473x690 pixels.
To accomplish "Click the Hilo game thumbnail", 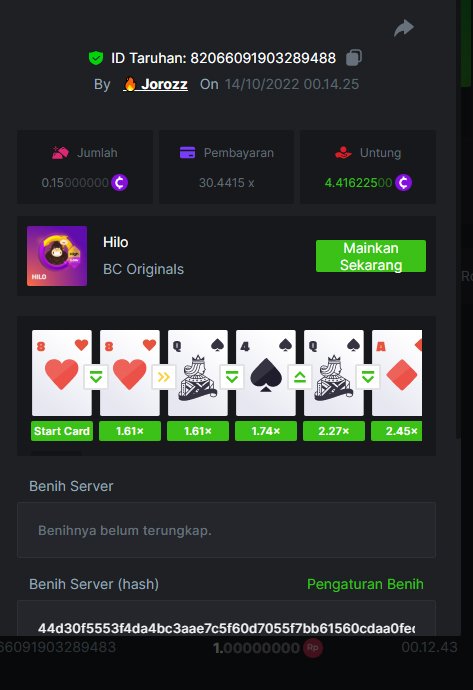I will [57, 256].
